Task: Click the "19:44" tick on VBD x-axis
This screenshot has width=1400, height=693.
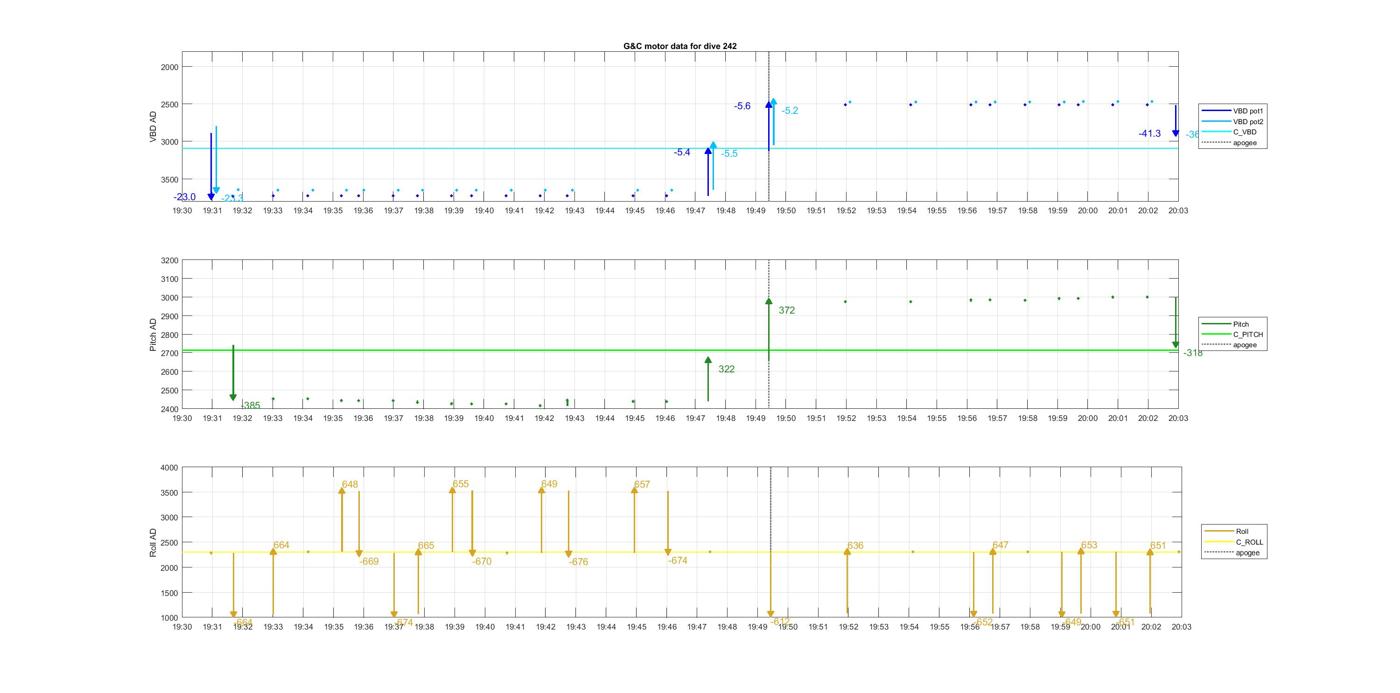Action: [x=605, y=211]
